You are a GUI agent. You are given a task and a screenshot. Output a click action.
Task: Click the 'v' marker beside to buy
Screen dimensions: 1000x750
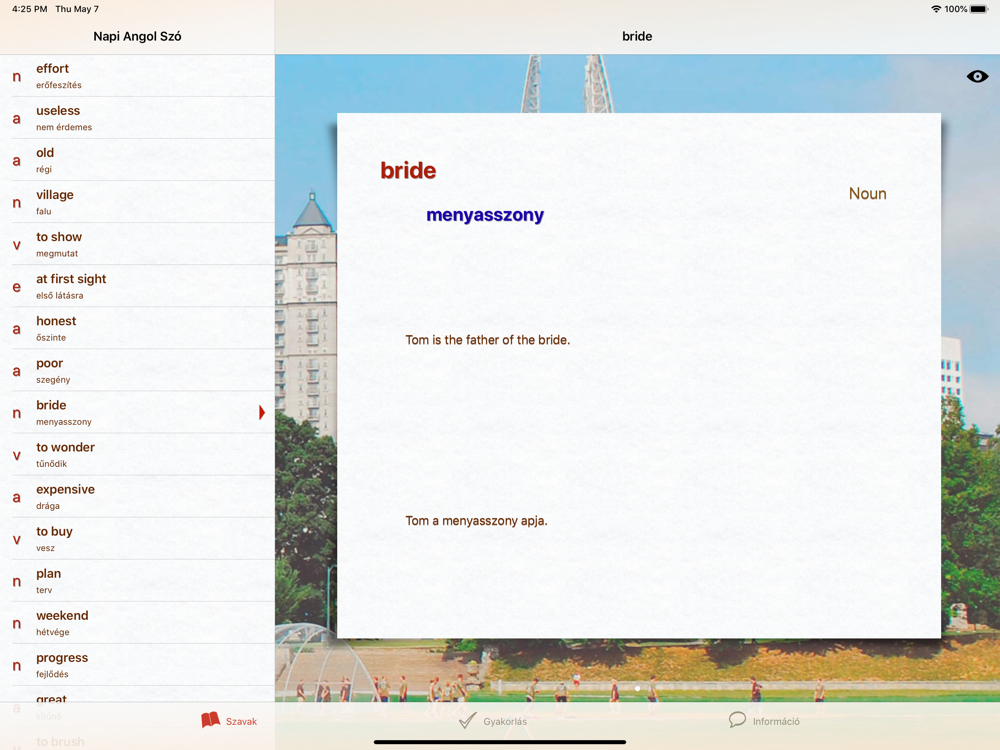tap(17, 540)
